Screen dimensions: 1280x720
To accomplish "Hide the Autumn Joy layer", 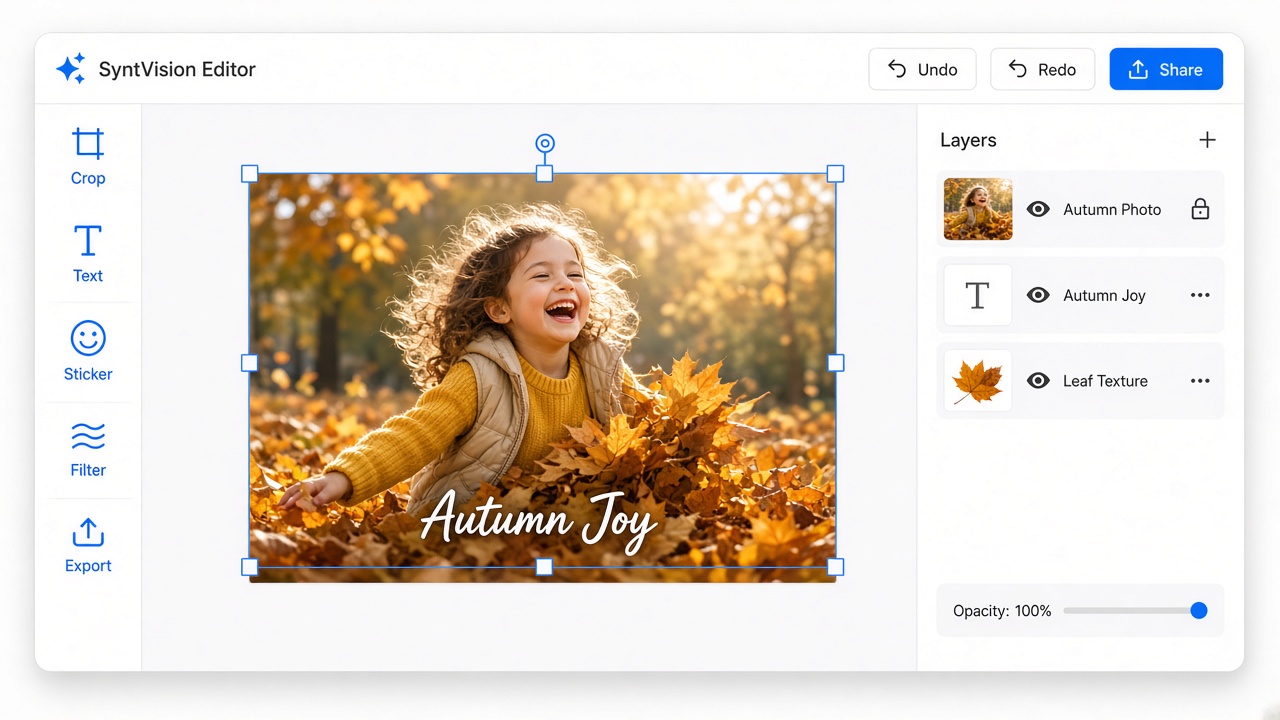I will pyautogui.click(x=1038, y=295).
